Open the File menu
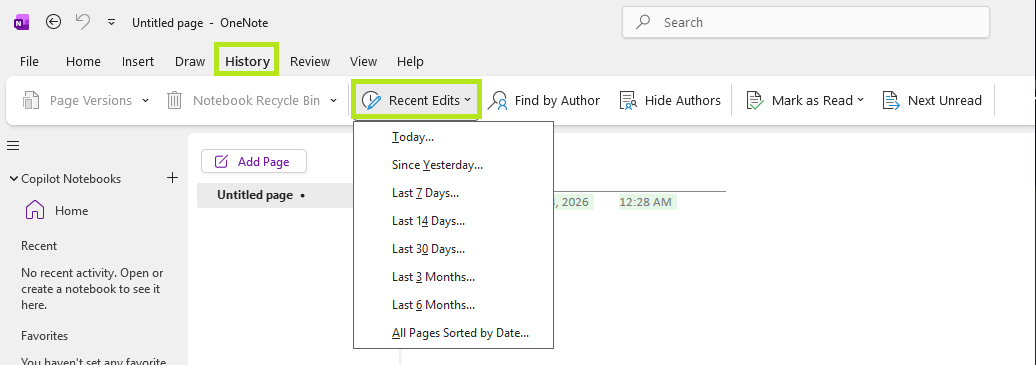This screenshot has width=1036, height=365. click(29, 61)
